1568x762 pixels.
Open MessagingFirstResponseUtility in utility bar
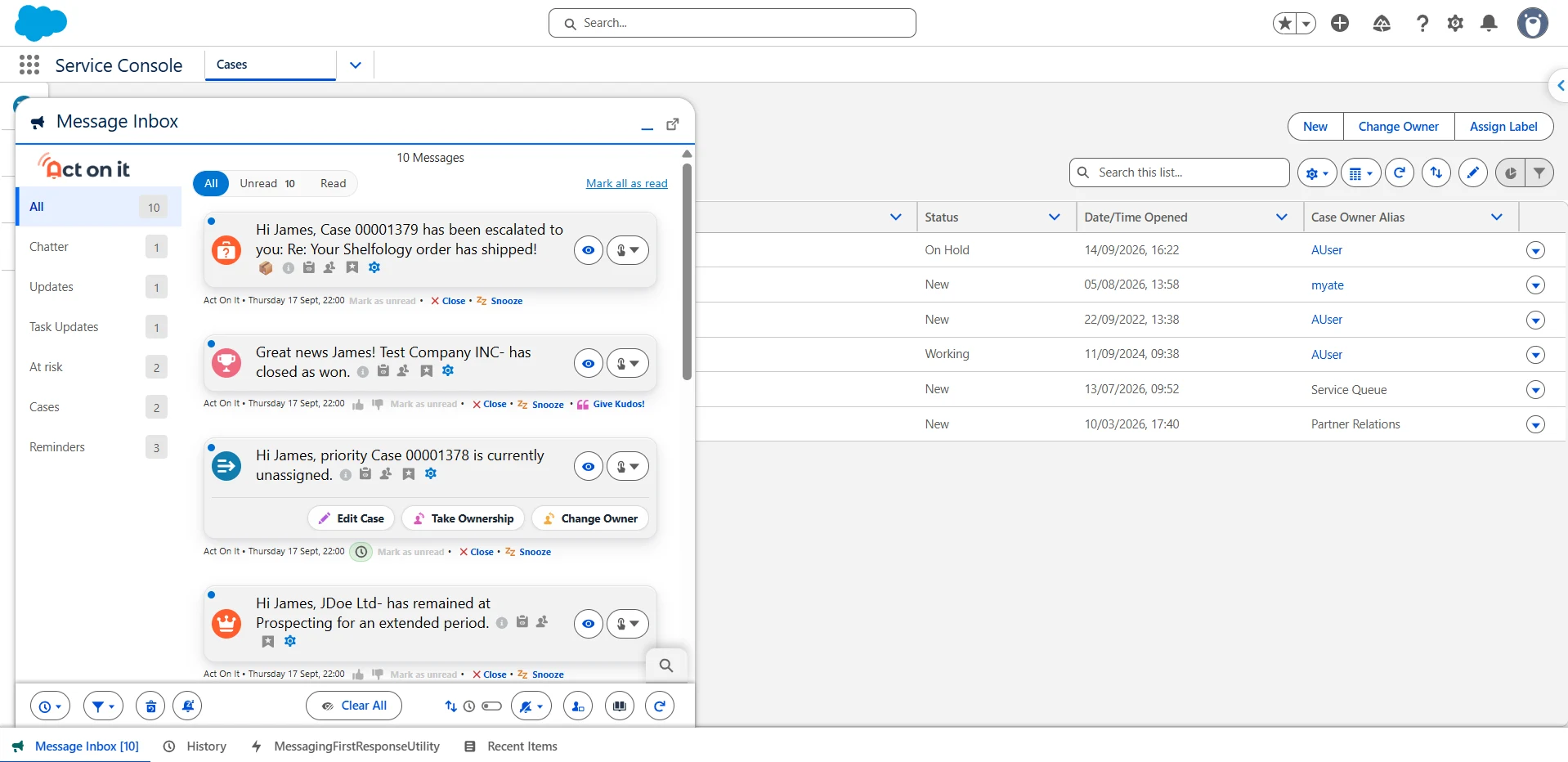click(x=346, y=746)
